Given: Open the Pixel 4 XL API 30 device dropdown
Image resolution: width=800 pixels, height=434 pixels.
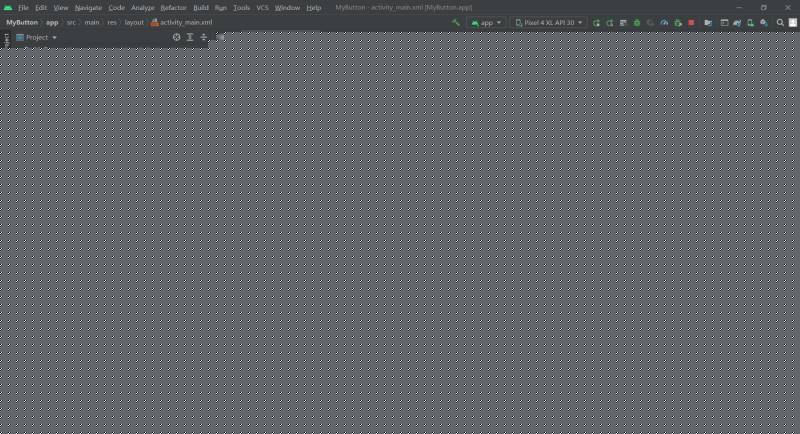Looking at the screenshot, I should coord(548,22).
